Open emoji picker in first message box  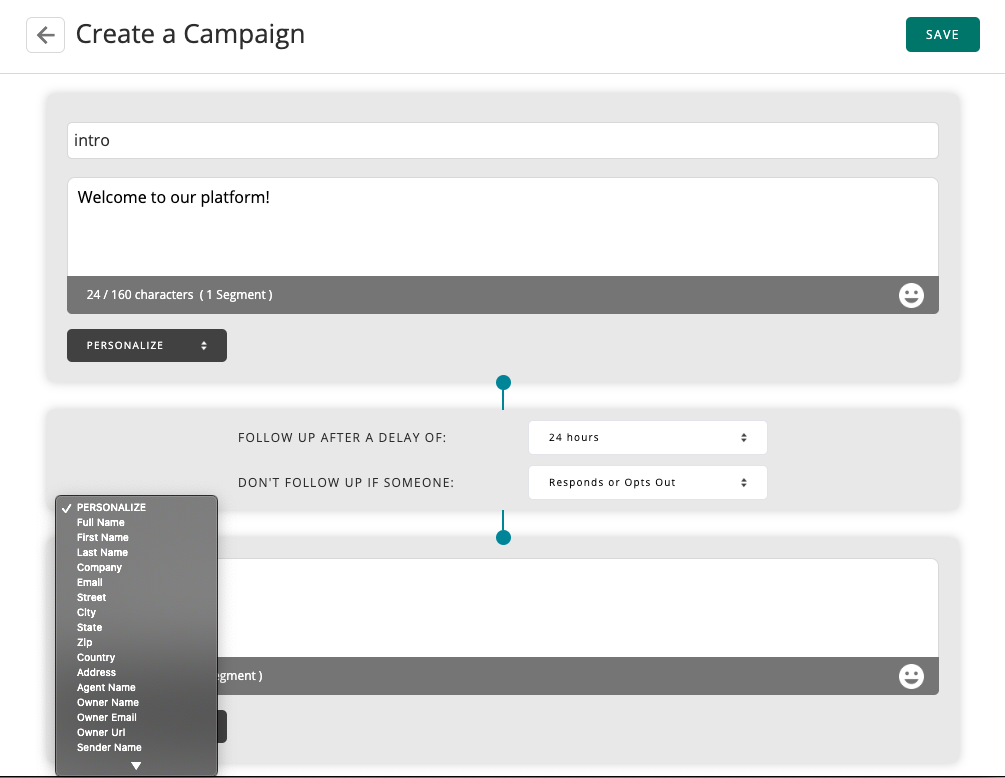point(911,295)
